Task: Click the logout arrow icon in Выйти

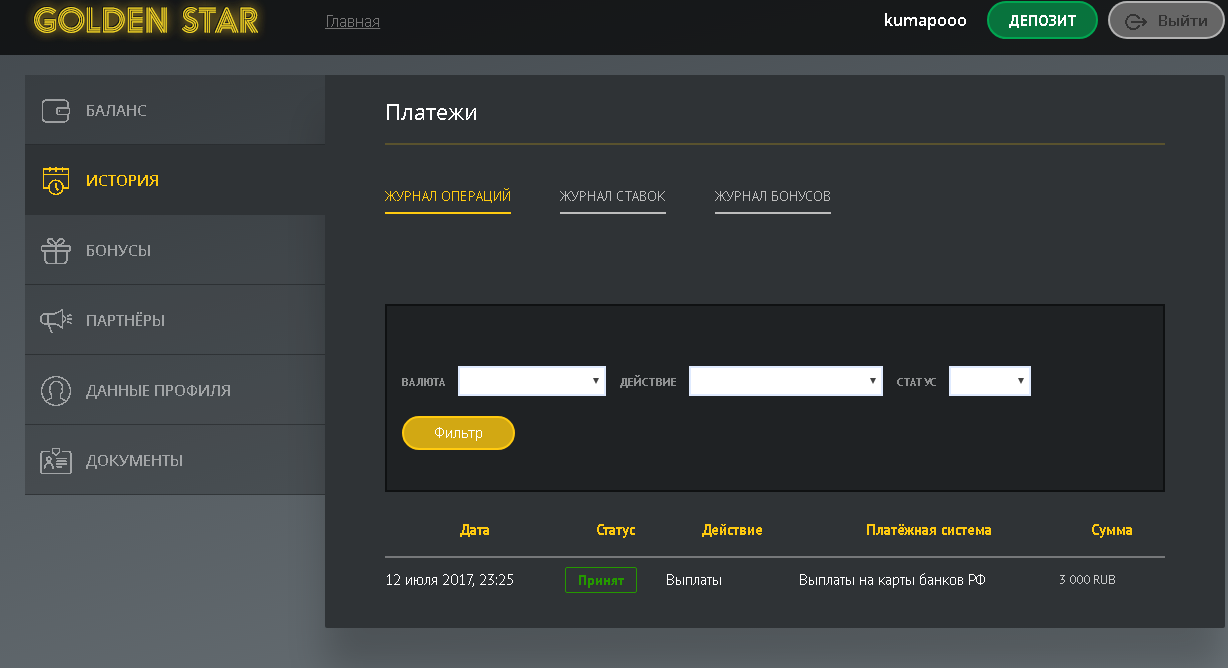Action: tap(1136, 22)
